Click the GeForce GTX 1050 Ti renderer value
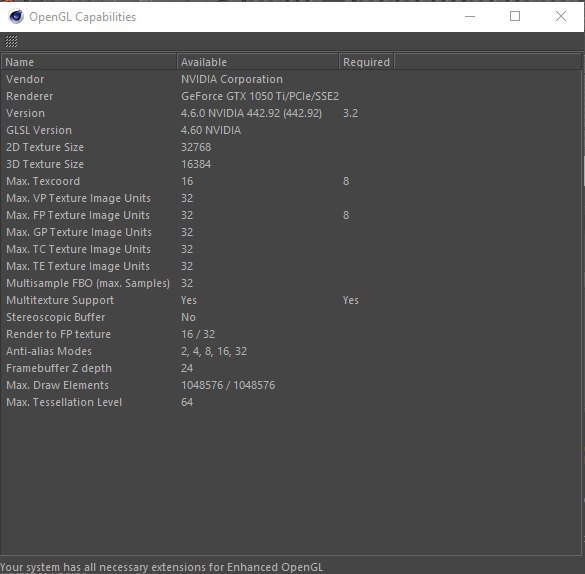 coord(260,96)
